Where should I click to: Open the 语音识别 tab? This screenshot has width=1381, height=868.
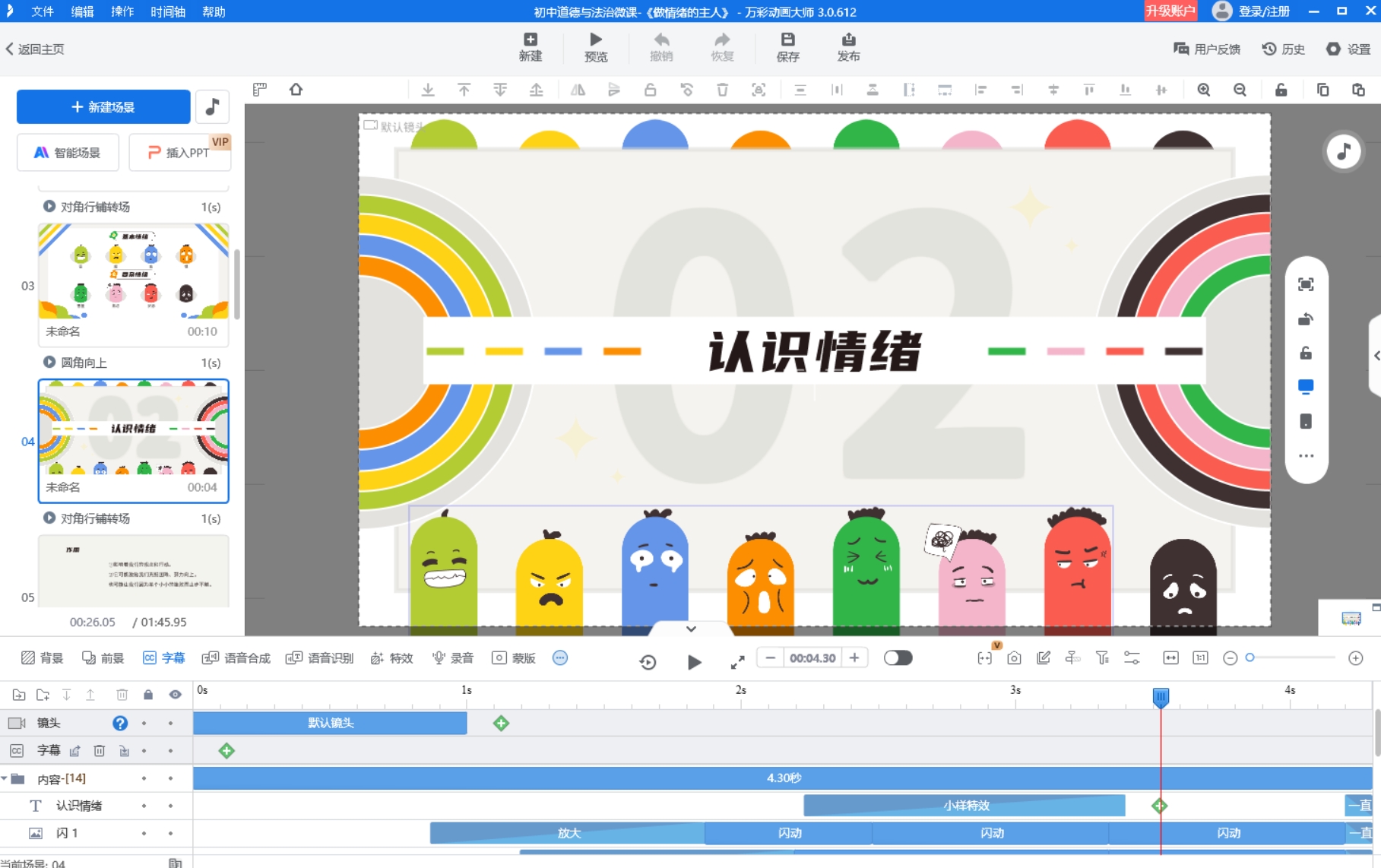click(x=319, y=658)
